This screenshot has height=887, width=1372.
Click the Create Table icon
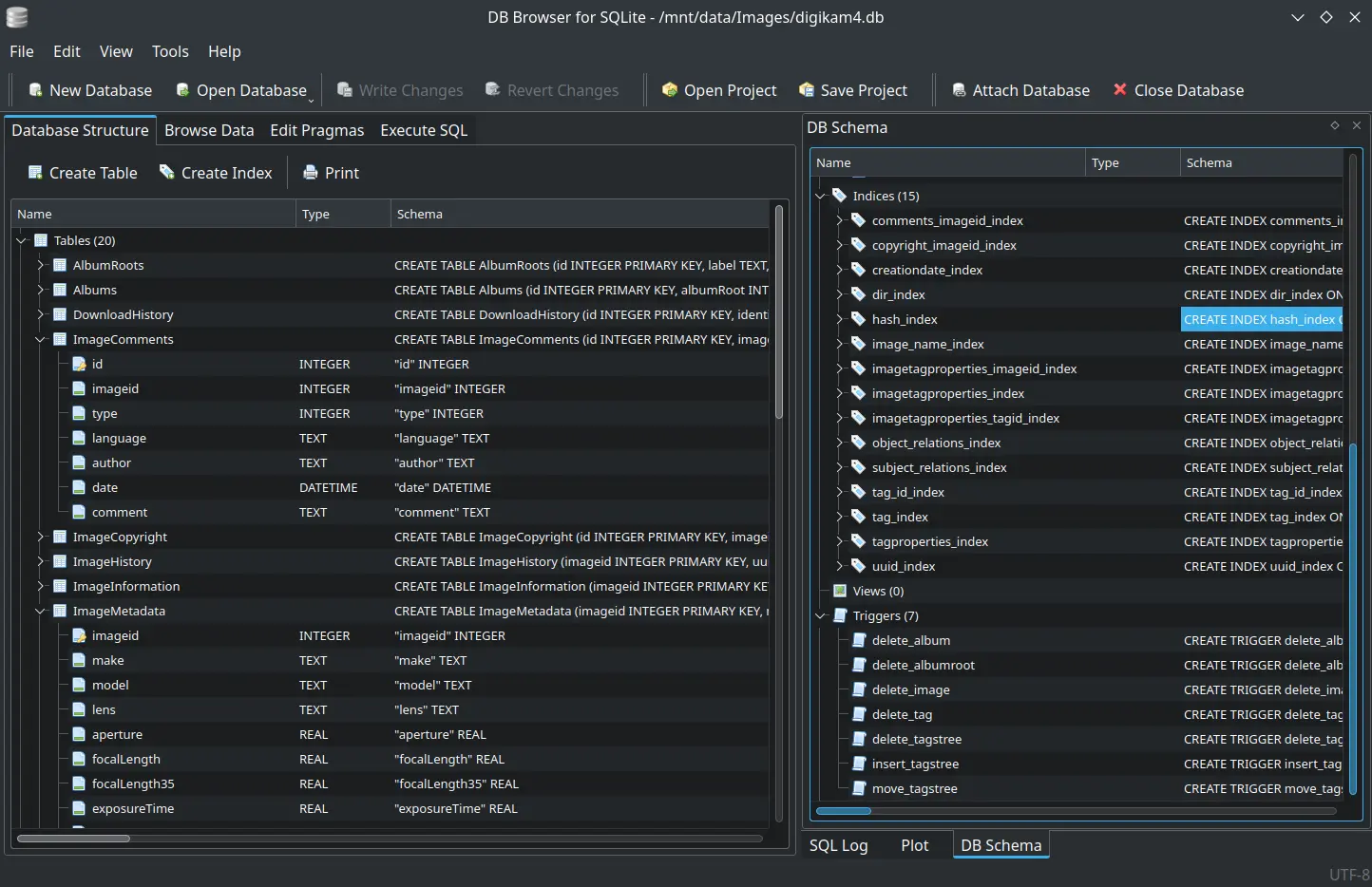coord(35,172)
